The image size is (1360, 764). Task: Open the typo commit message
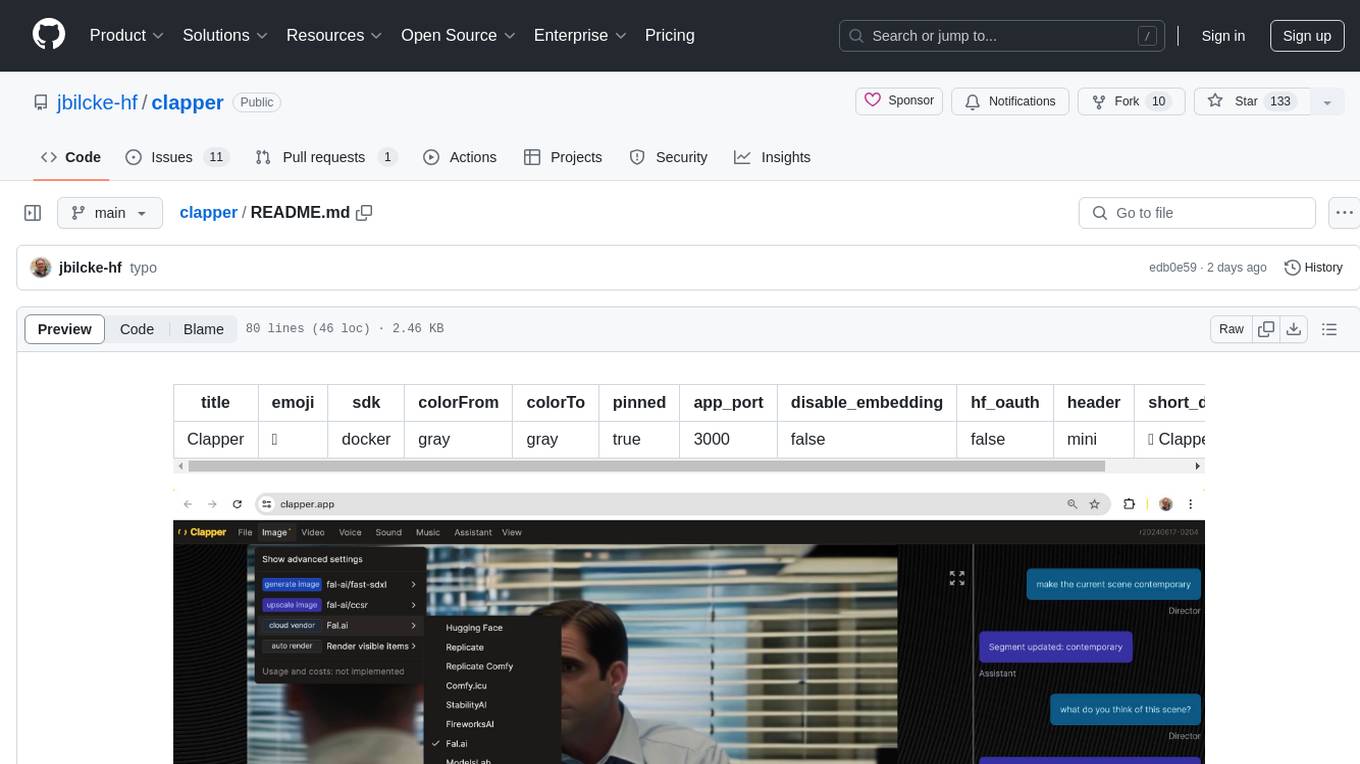[143, 267]
